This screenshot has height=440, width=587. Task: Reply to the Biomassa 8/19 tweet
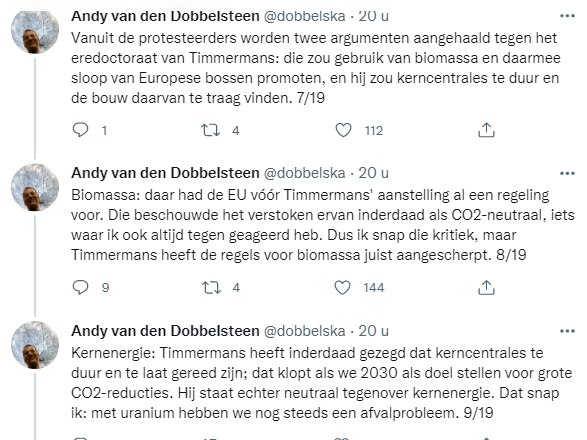(80, 287)
